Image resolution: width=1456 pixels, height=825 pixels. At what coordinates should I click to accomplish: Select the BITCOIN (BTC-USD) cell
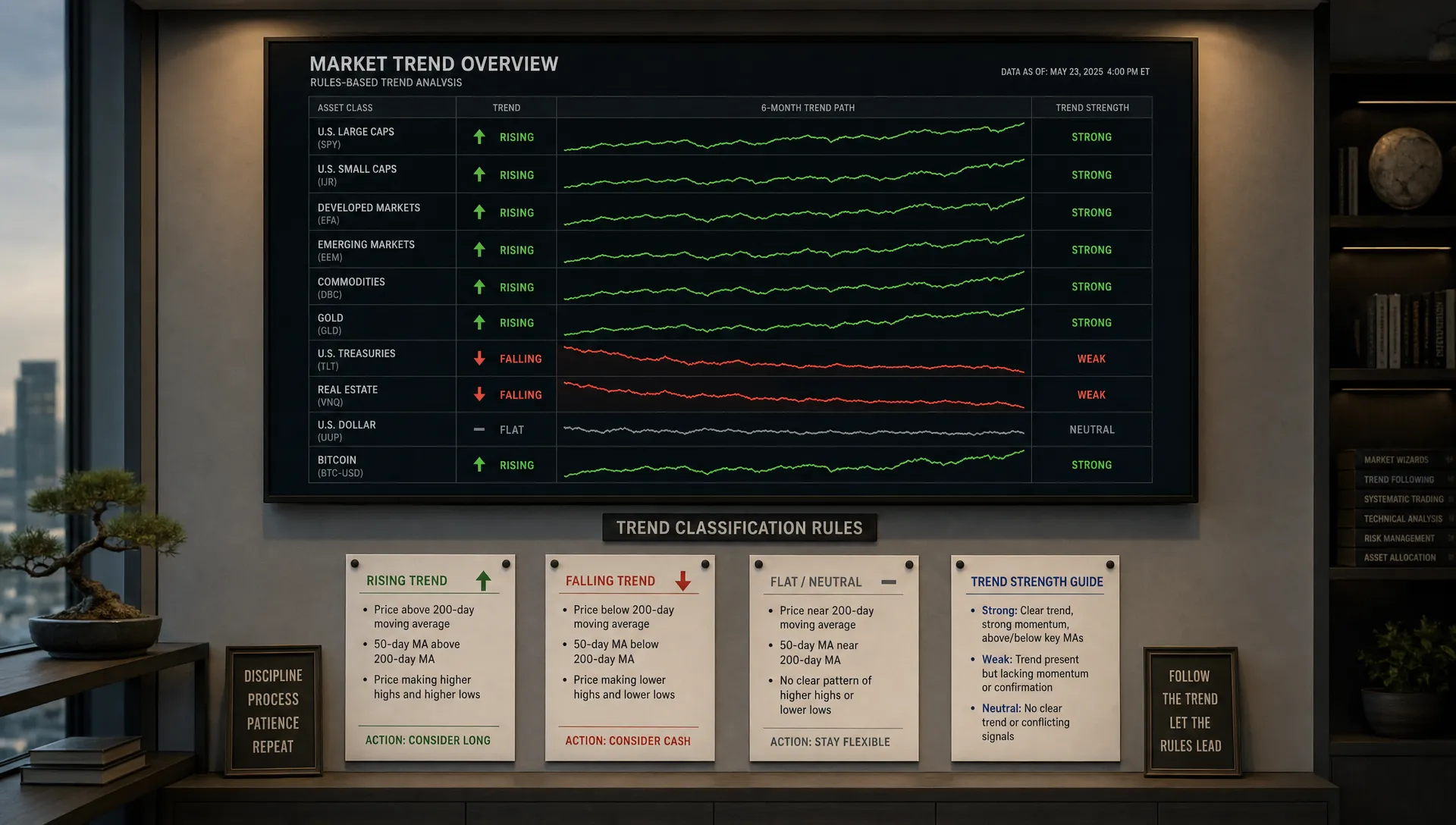coord(382,465)
